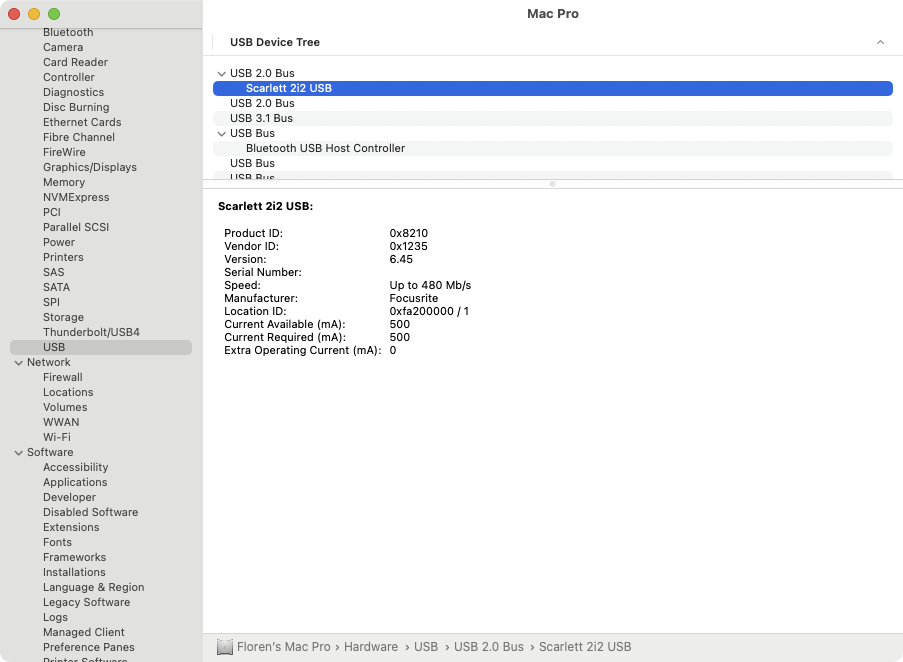Open SAS in the sidebar
Viewport: 903px width, 662px height.
tap(54, 272)
